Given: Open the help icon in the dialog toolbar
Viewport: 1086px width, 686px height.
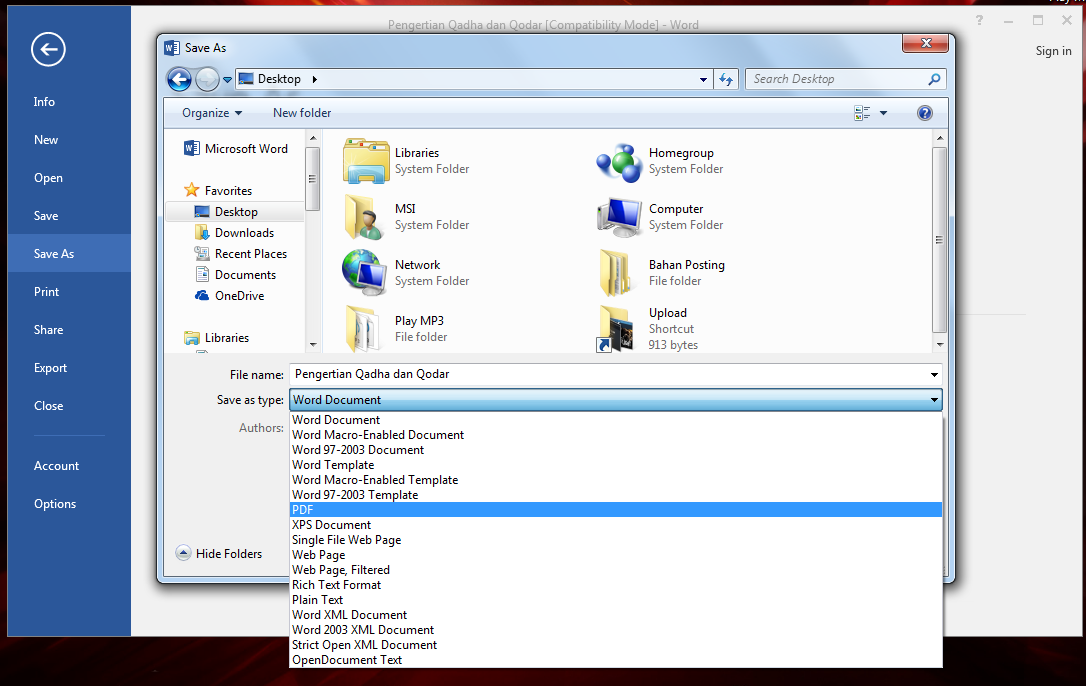Looking at the screenshot, I should tap(925, 113).
